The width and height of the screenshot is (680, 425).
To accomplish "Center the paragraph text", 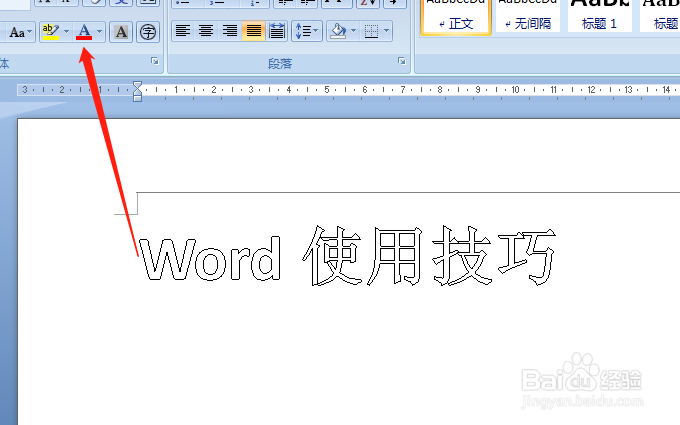I will click(x=206, y=31).
